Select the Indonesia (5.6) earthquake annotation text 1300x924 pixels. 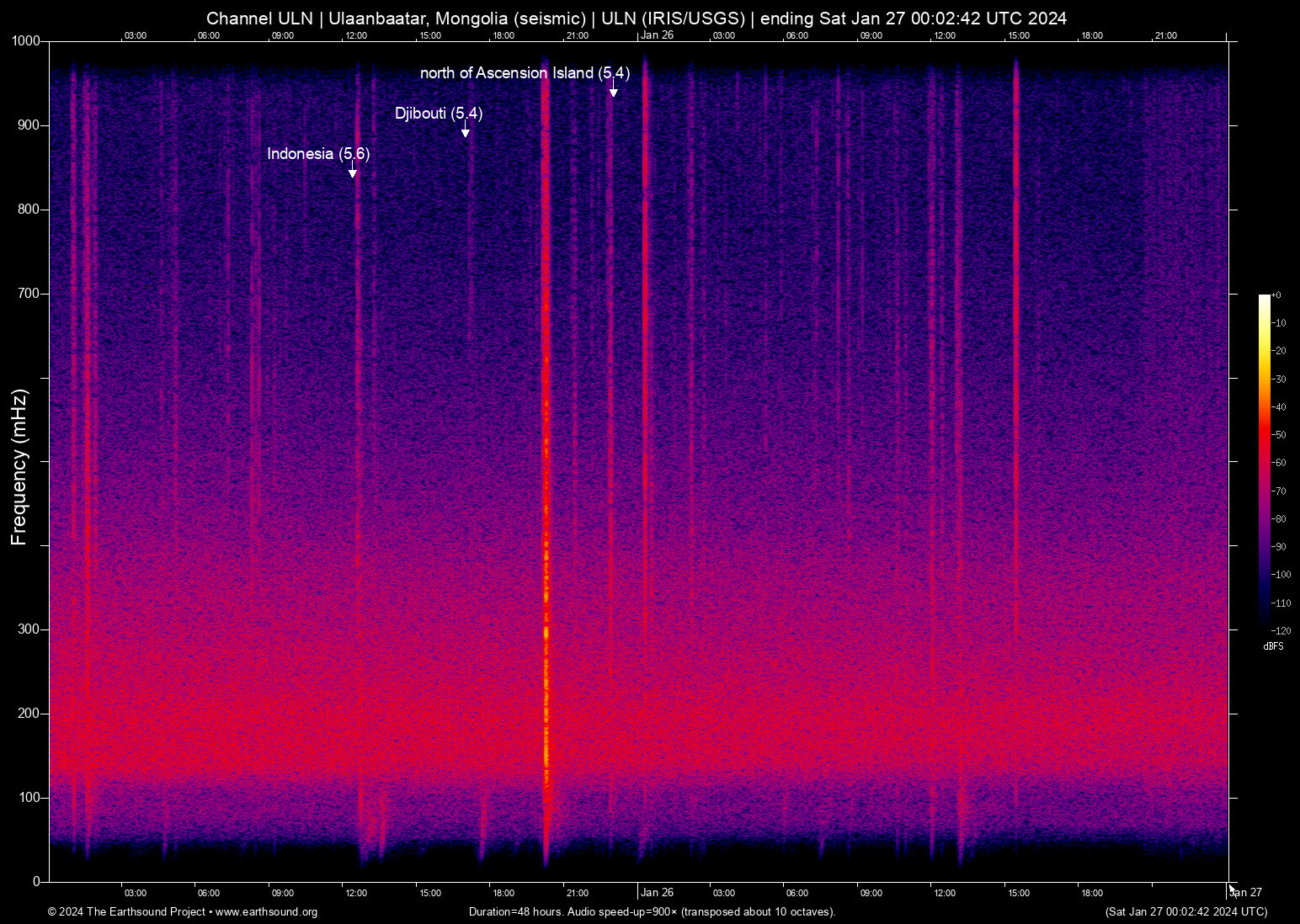tap(318, 154)
